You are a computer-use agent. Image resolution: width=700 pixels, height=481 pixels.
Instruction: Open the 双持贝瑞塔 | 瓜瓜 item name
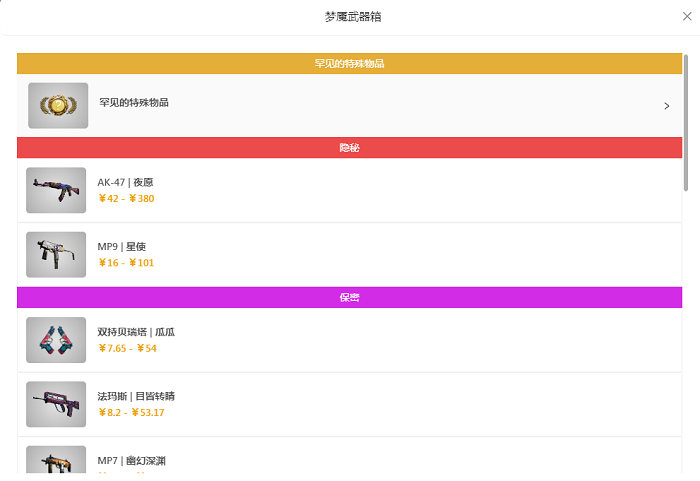click(x=136, y=332)
